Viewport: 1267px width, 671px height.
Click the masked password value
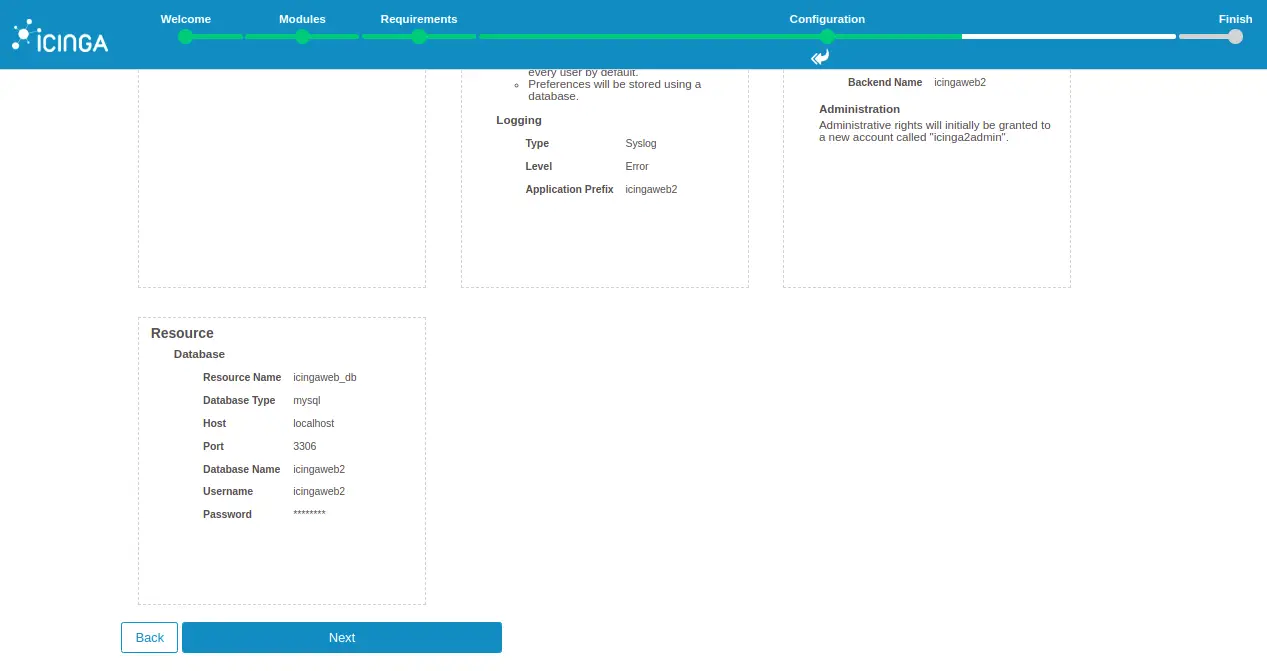coord(310,514)
